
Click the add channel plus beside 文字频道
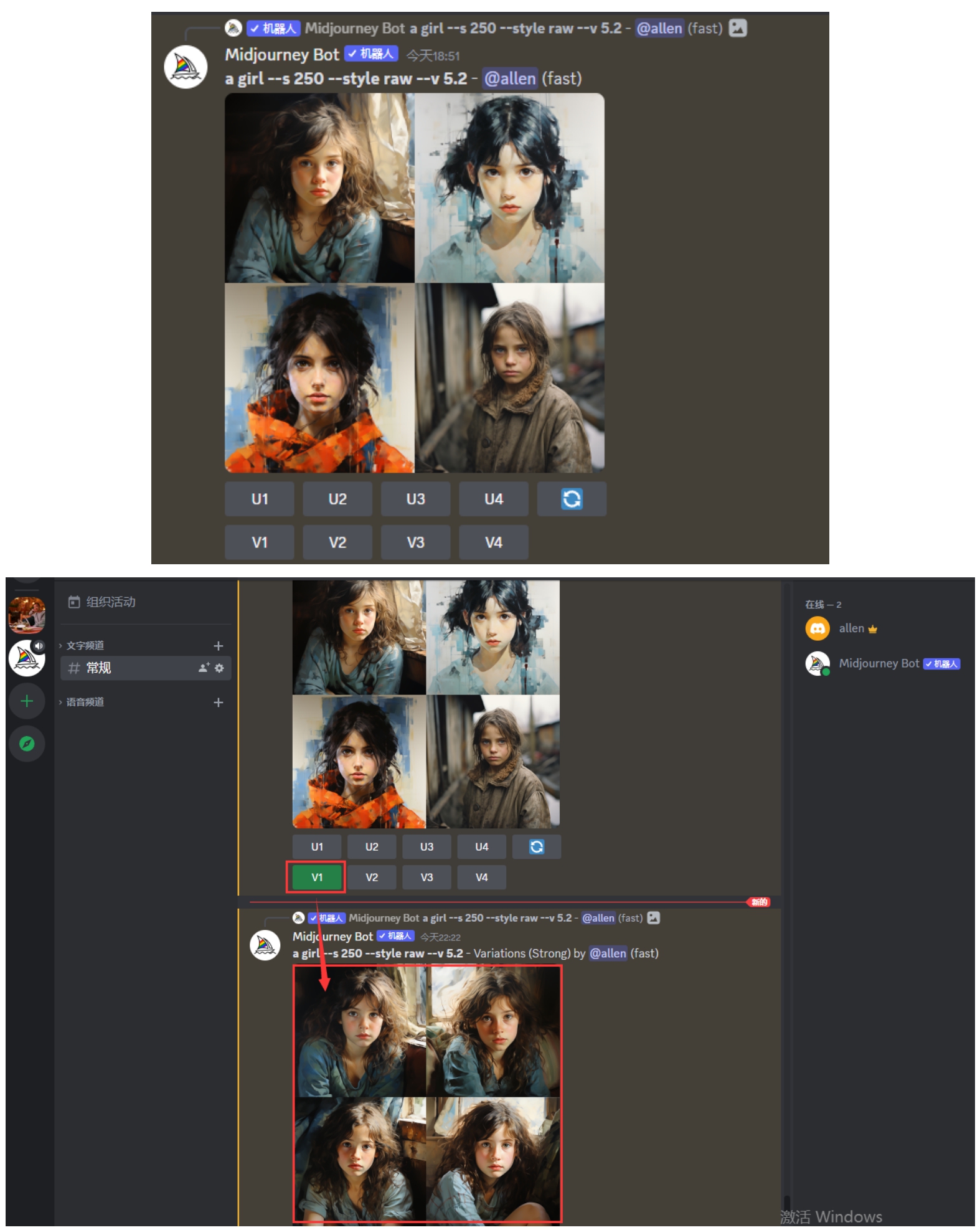[x=218, y=646]
